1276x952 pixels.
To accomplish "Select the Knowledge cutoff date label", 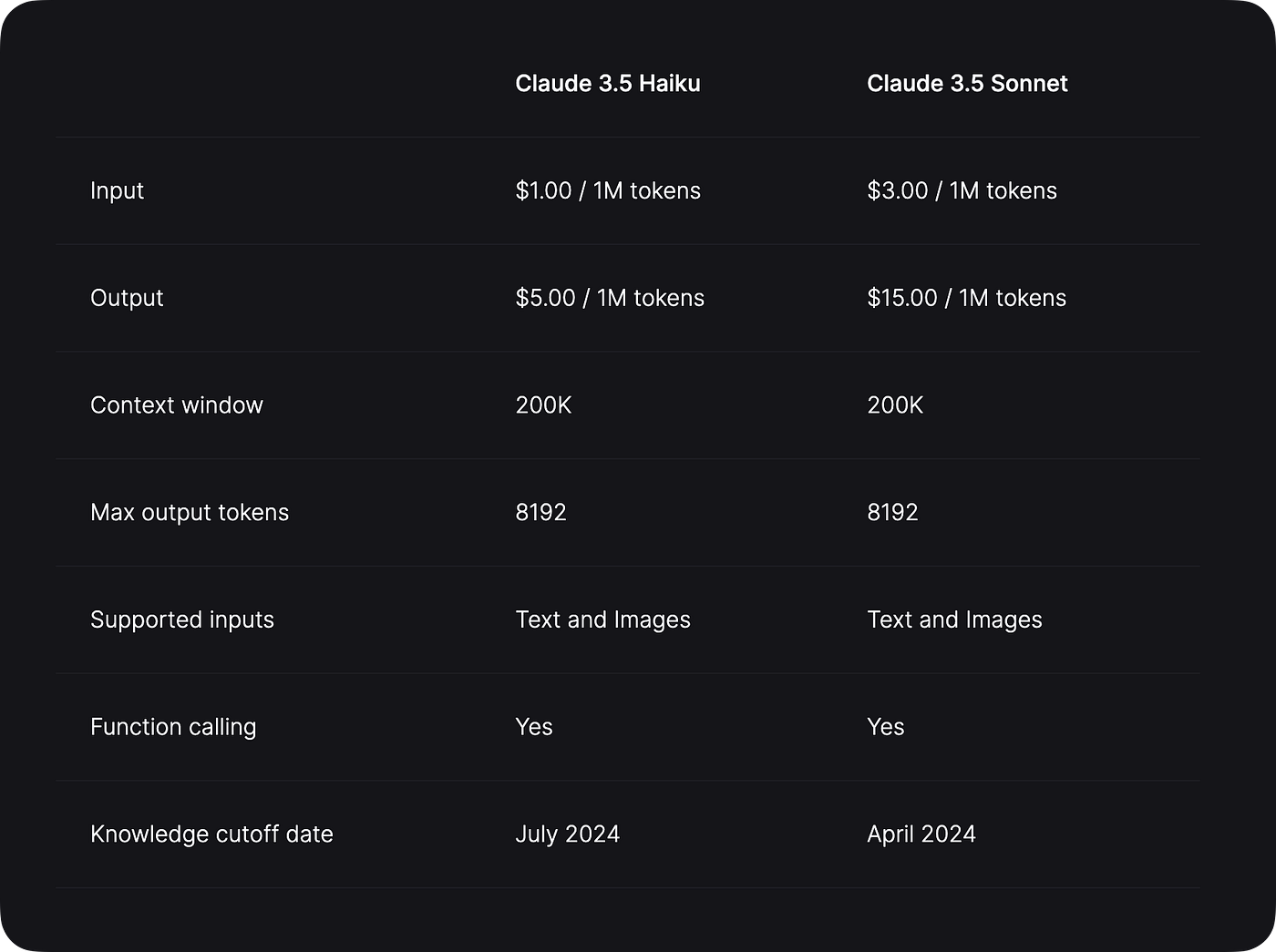I will (x=211, y=834).
